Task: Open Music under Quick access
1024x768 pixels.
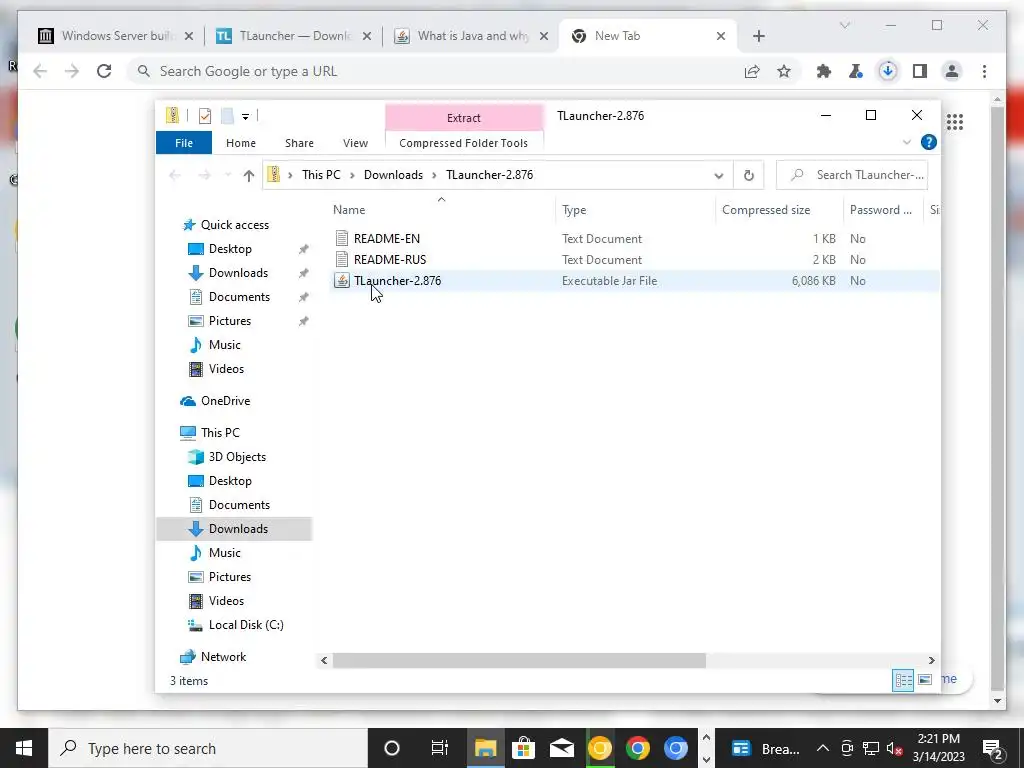Action: 224,345
